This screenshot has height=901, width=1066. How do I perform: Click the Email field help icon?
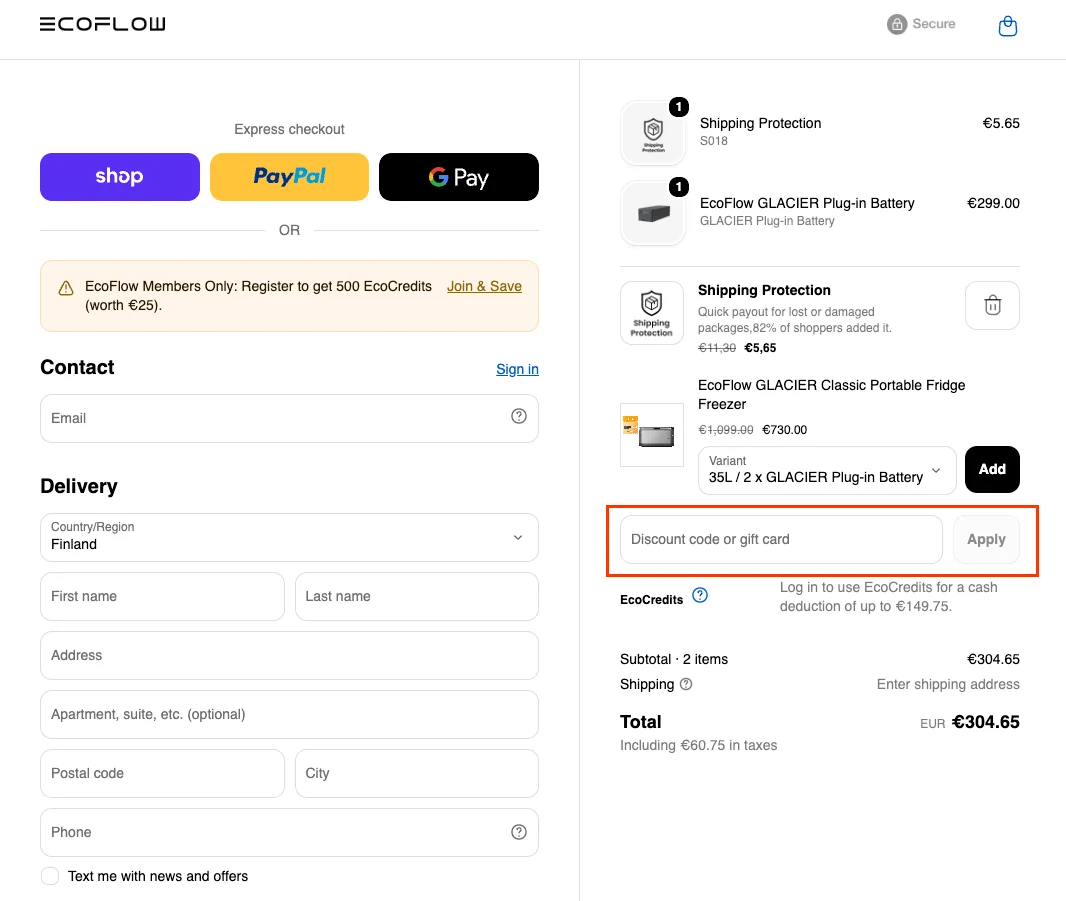click(x=519, y=416)
